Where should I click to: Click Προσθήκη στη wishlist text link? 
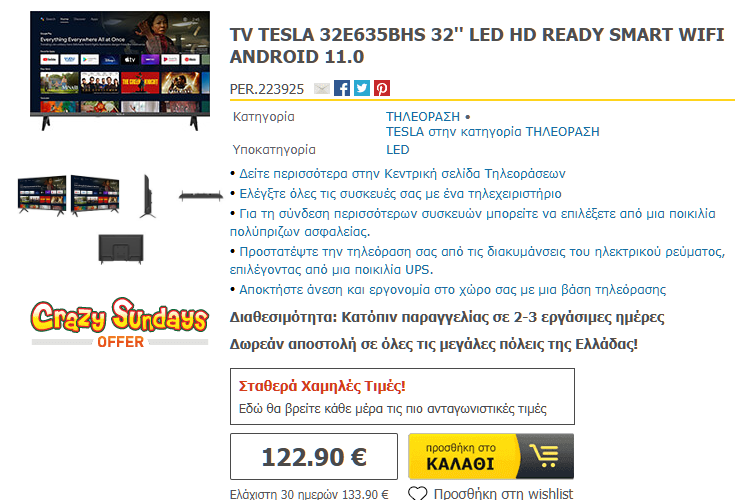(x=503, y=493)
